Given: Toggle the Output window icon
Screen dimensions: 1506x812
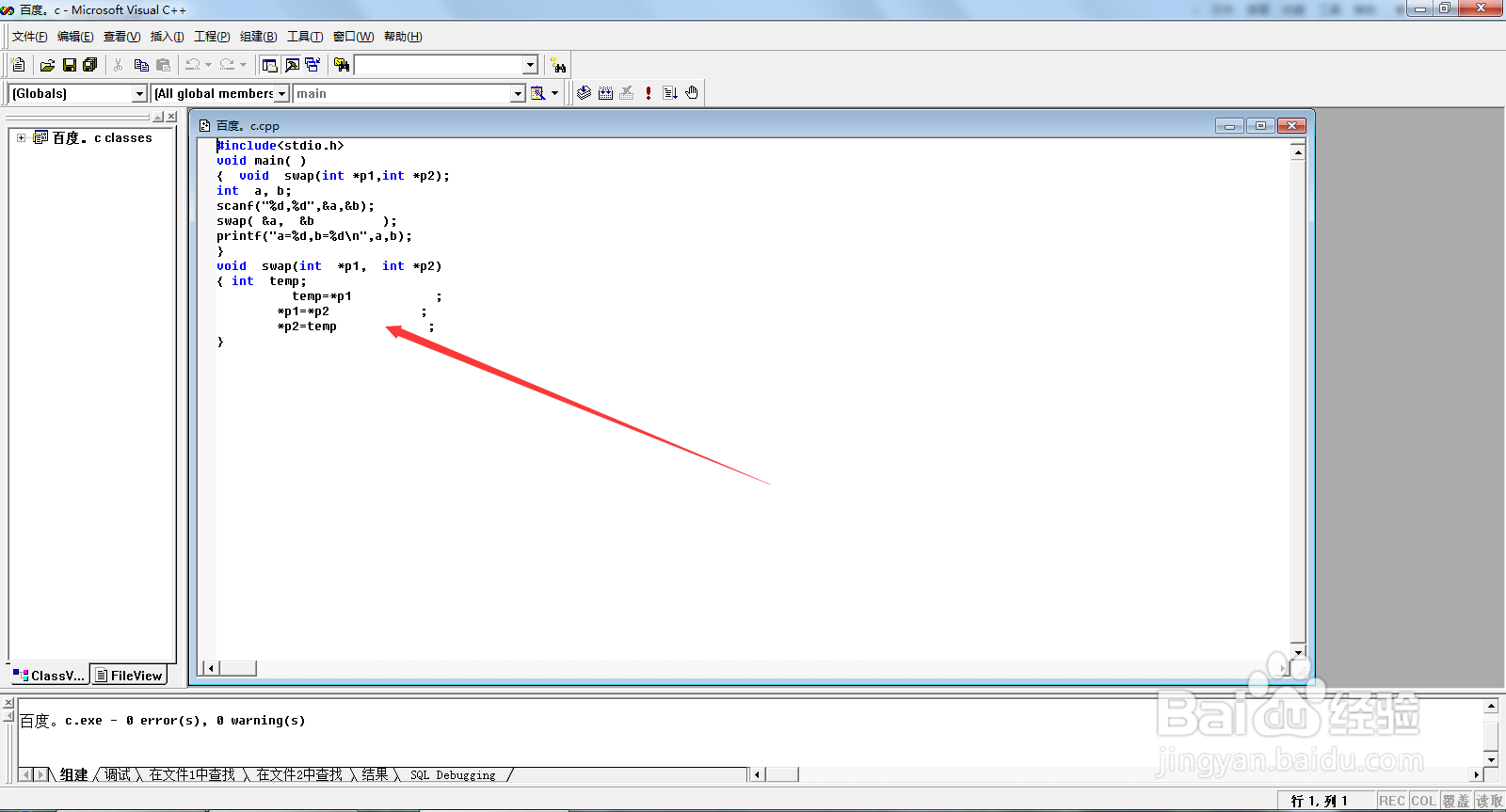Looking at the screenshot, I should [292, 65].
